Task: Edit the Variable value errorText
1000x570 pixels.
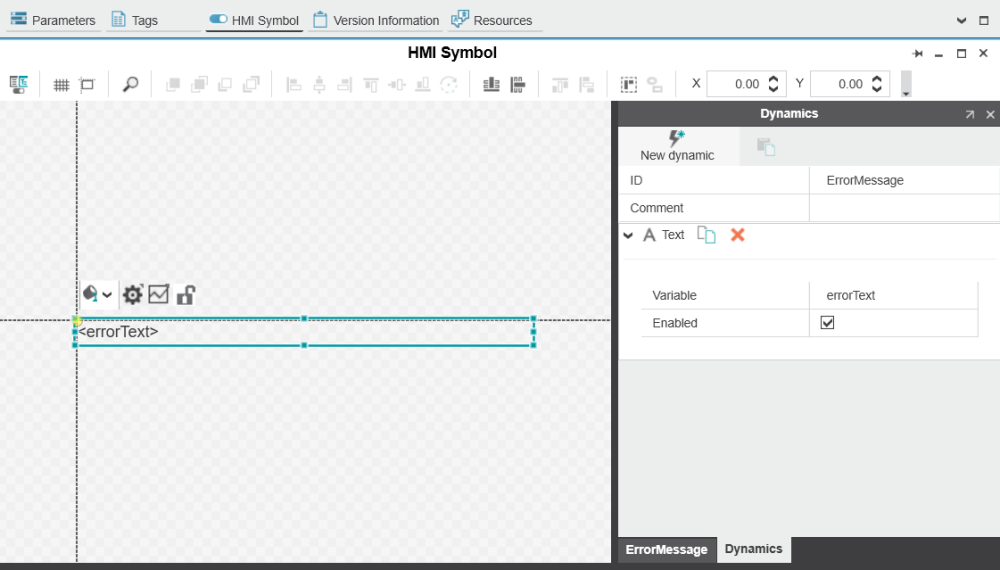Action: click(893, 295)
